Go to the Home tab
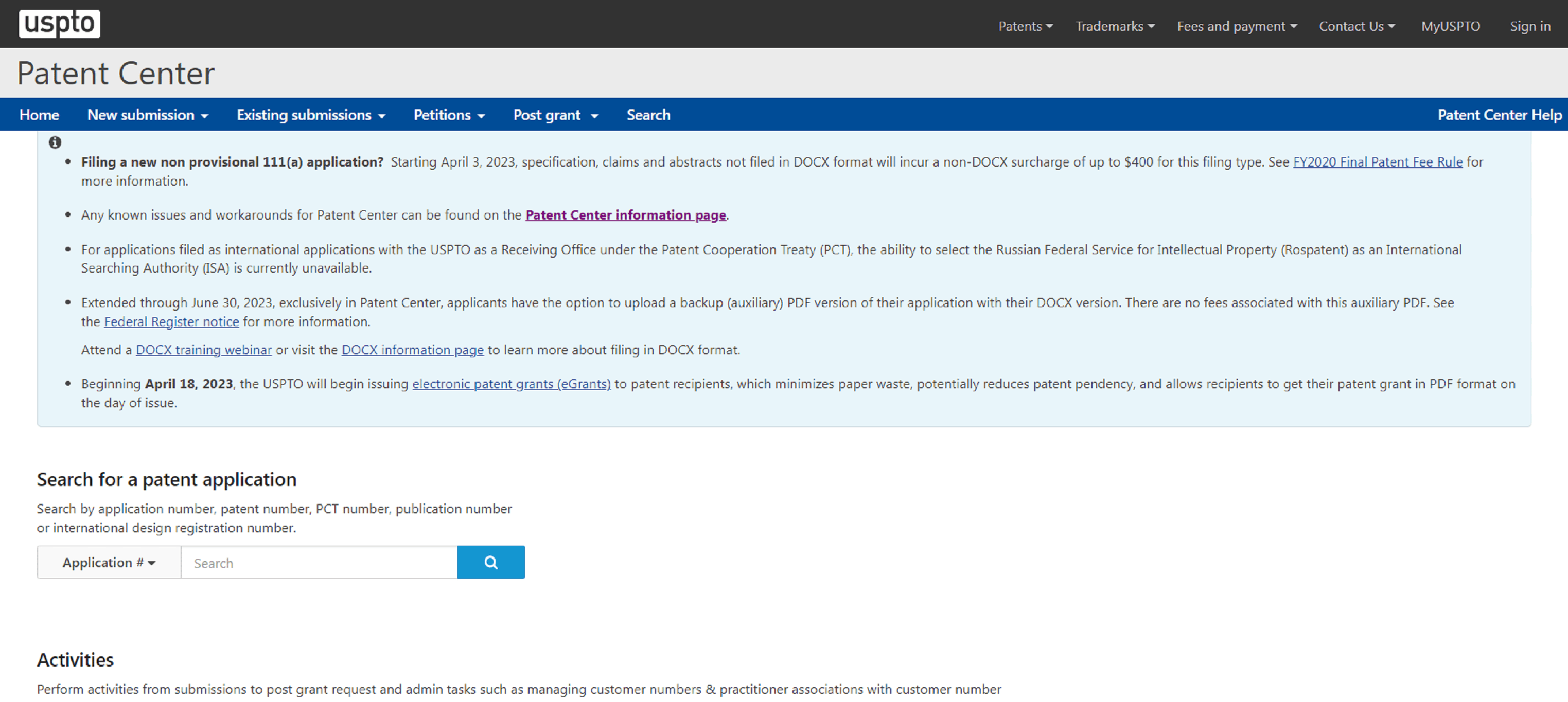 [x=39, y=114]
